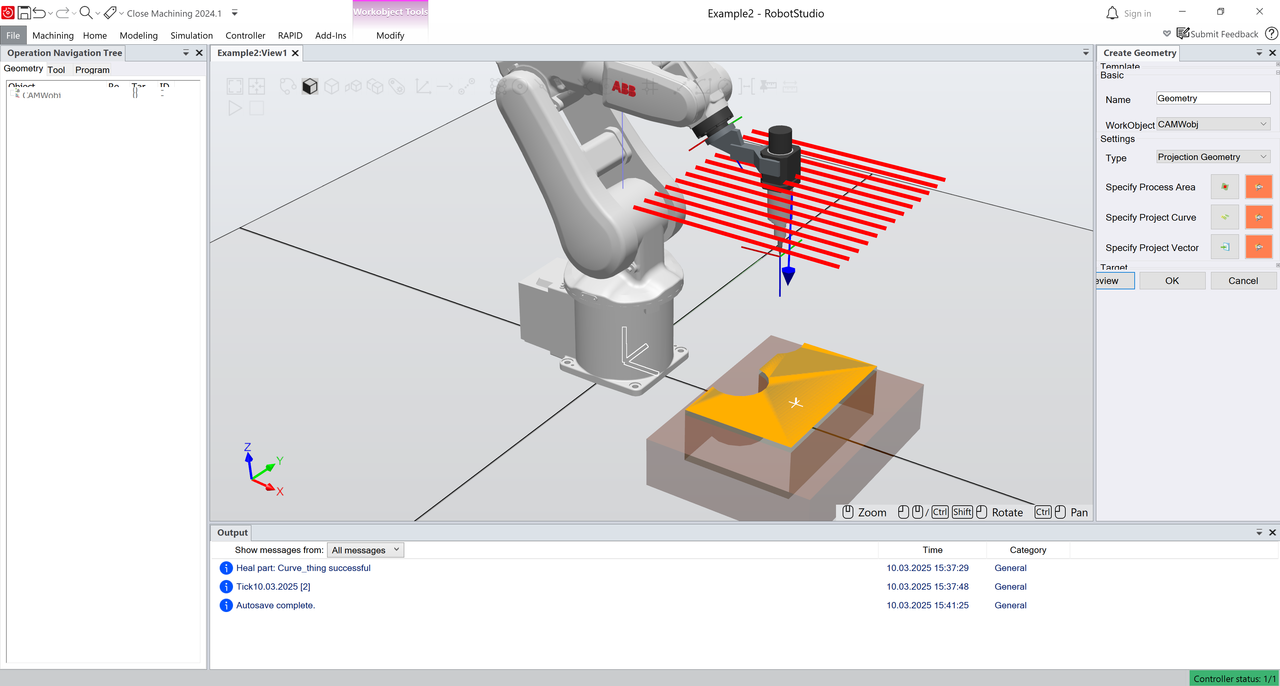Toggle the coordinate frame selection icon
The height and width of the screenshot is (686, 1280).
point(423,86)
